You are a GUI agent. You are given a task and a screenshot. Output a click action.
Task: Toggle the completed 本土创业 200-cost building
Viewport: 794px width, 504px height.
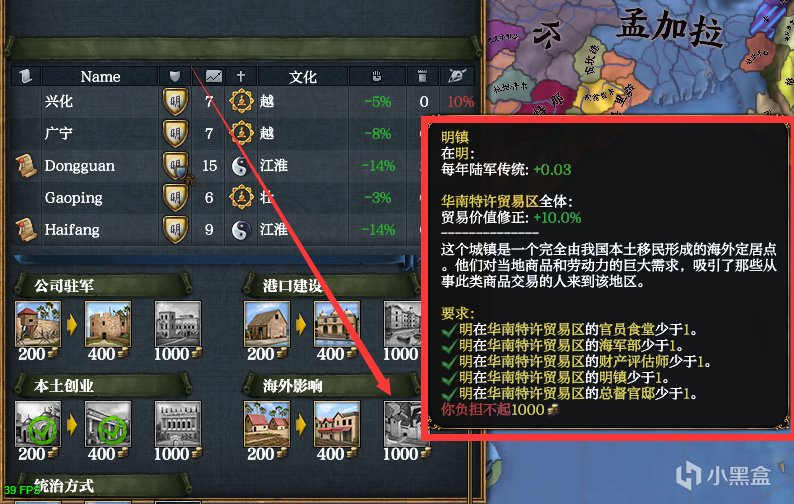click(x=38, y=424)
